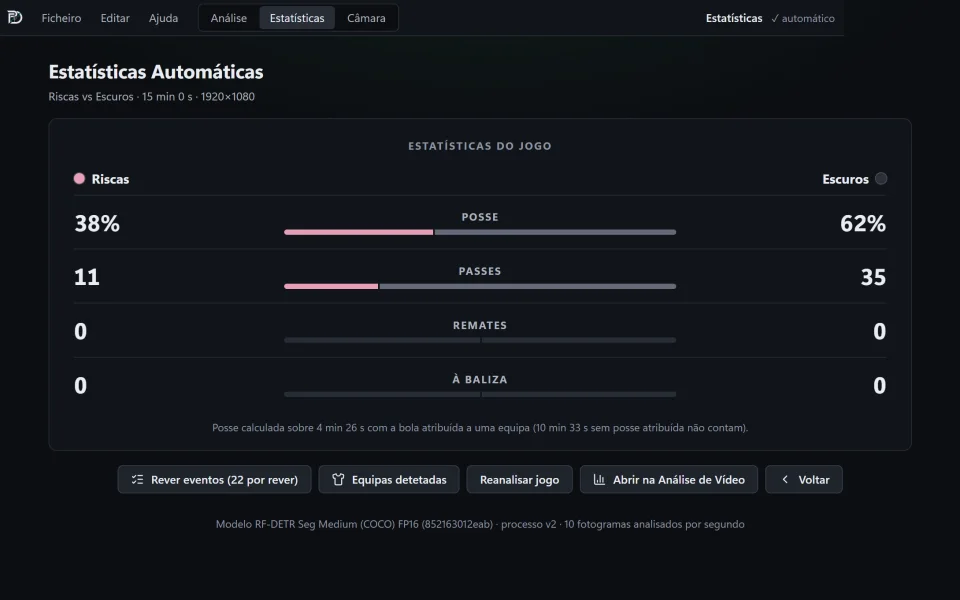Click the dark Escuros team color dot

coord(880,179)
